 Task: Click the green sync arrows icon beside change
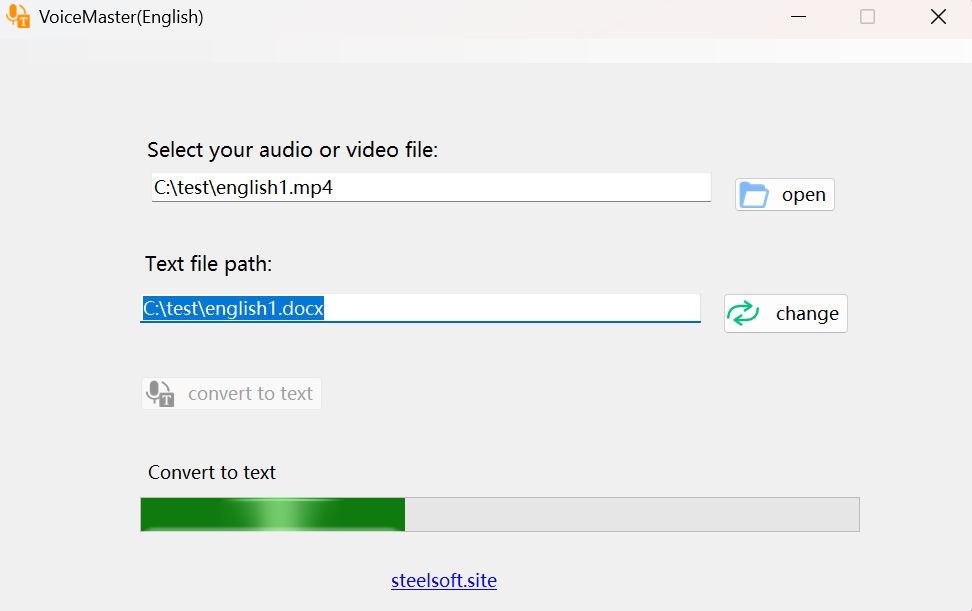click(x=744, y=313)
